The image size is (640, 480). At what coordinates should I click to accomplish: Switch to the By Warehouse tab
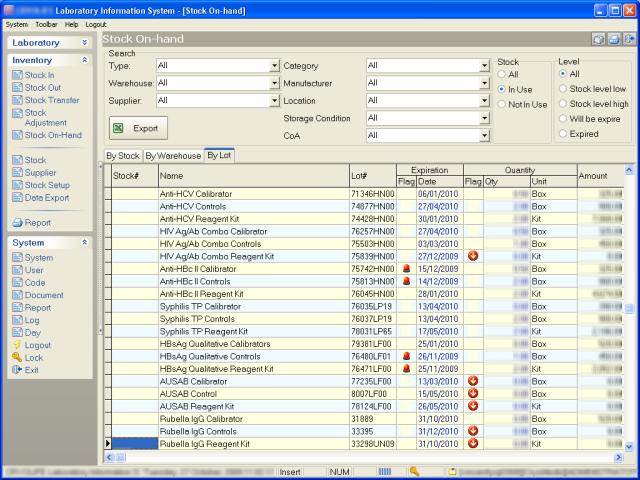point(173,156)
